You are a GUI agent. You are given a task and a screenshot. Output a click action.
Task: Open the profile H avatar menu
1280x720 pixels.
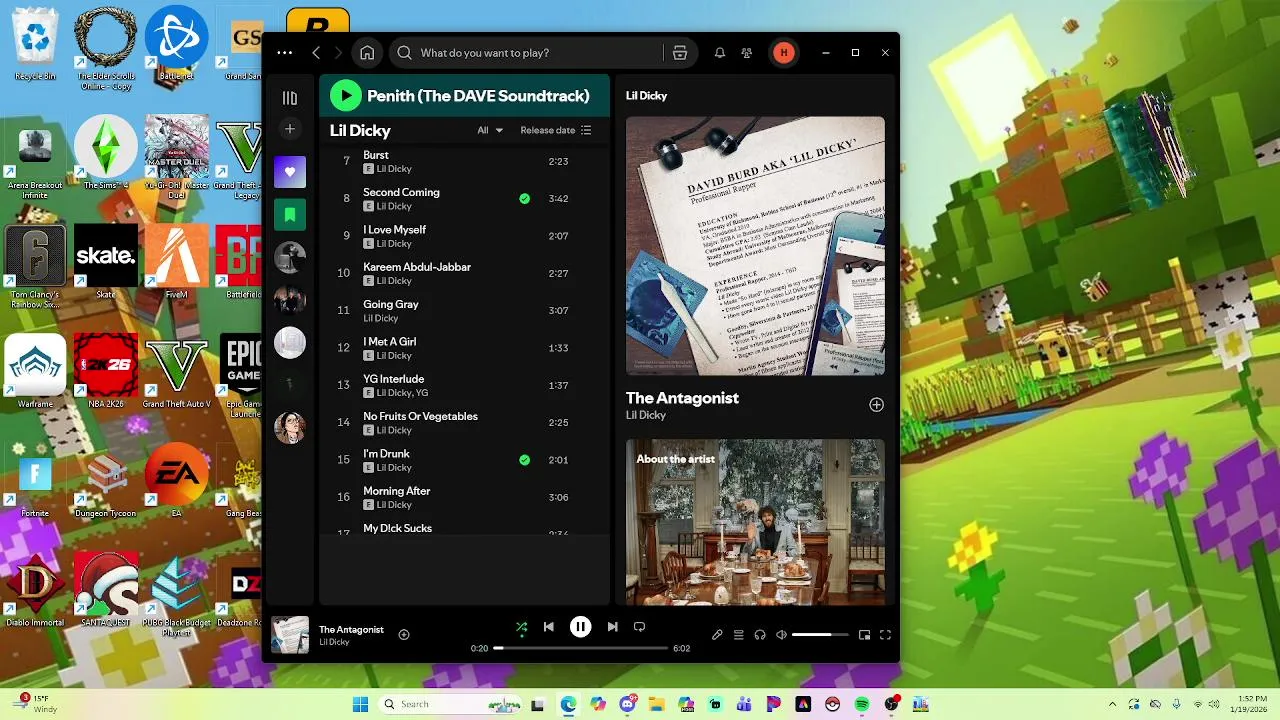pos(783,53)
